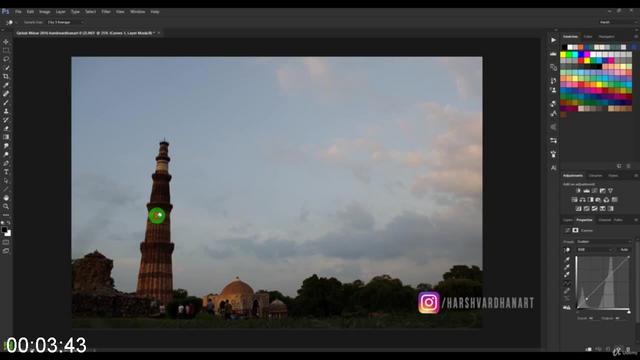Image resolution: width=640 pixels, height=360 pixels.
Task: Select the Curves layer mask icon
Action: point(576,231)
